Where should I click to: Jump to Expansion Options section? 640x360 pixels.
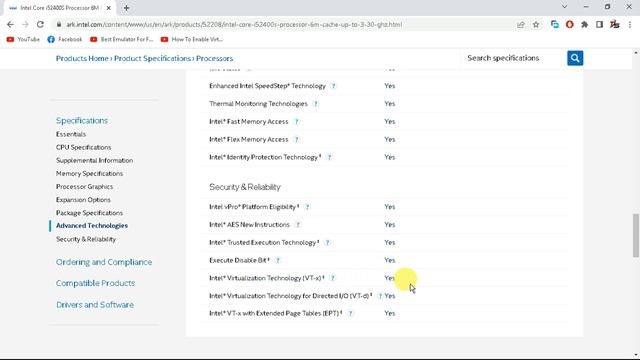pyautogui.click(x=83, y=200)
